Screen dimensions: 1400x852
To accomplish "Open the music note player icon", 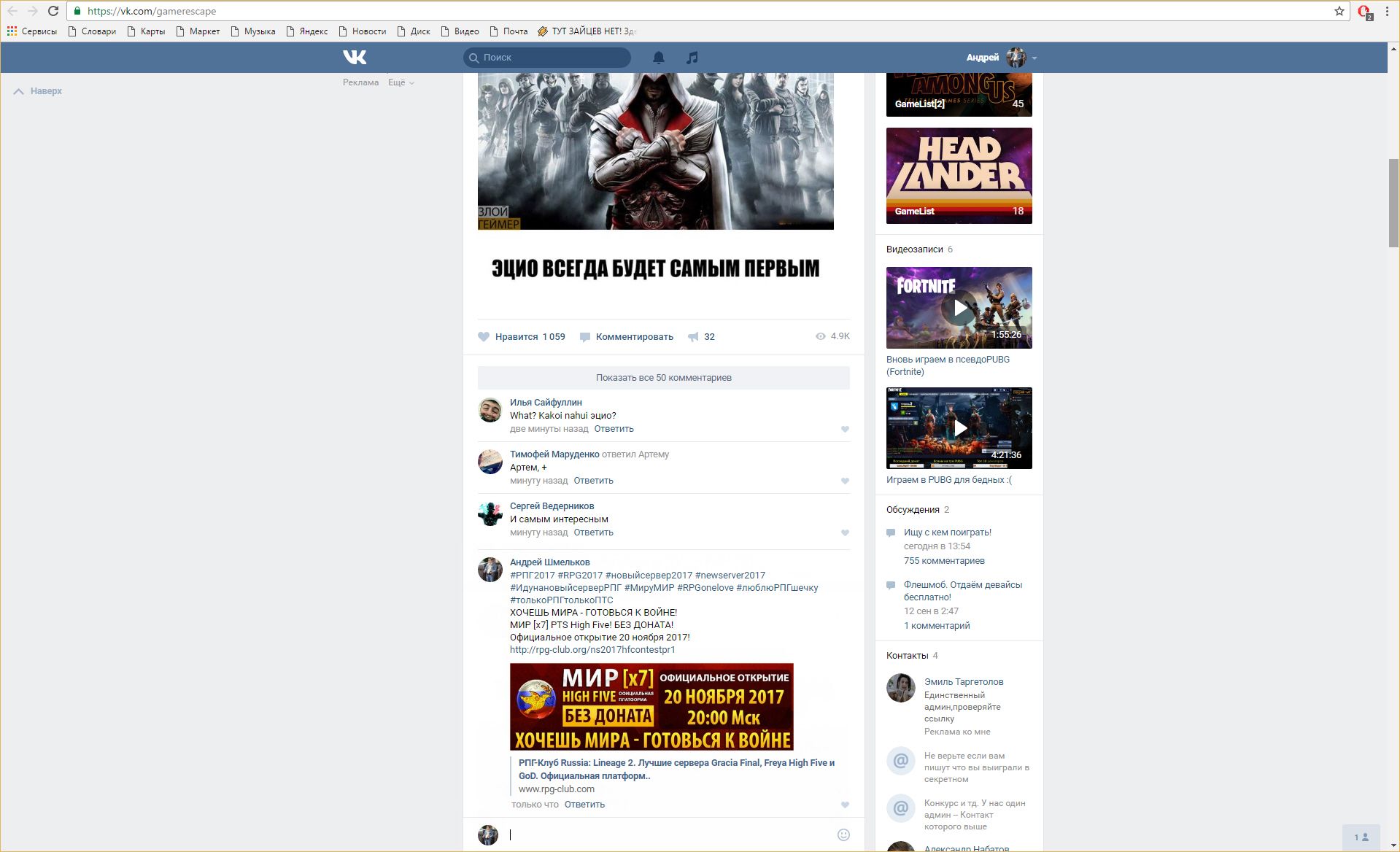I will pyautogui.click(x=692, y=57).
